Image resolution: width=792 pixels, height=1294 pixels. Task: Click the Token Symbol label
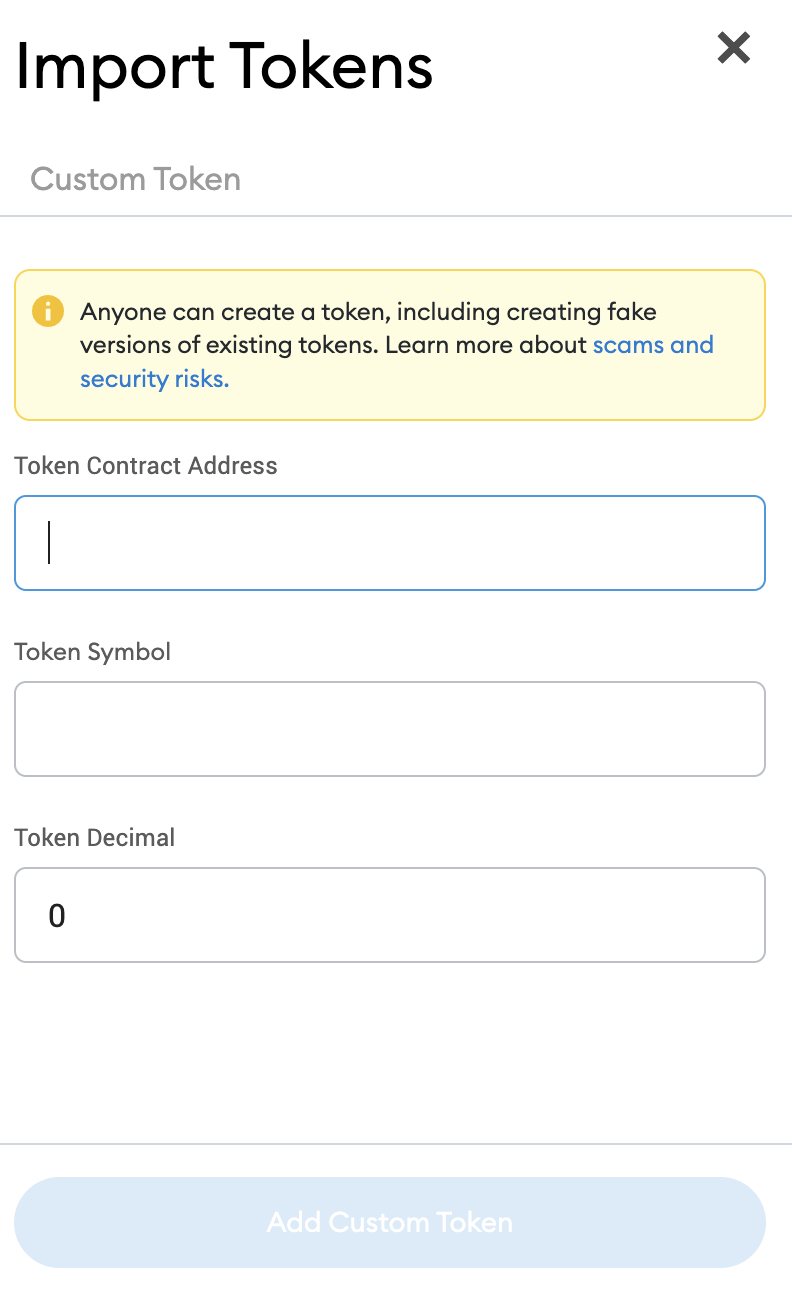[x=93, y=652]
